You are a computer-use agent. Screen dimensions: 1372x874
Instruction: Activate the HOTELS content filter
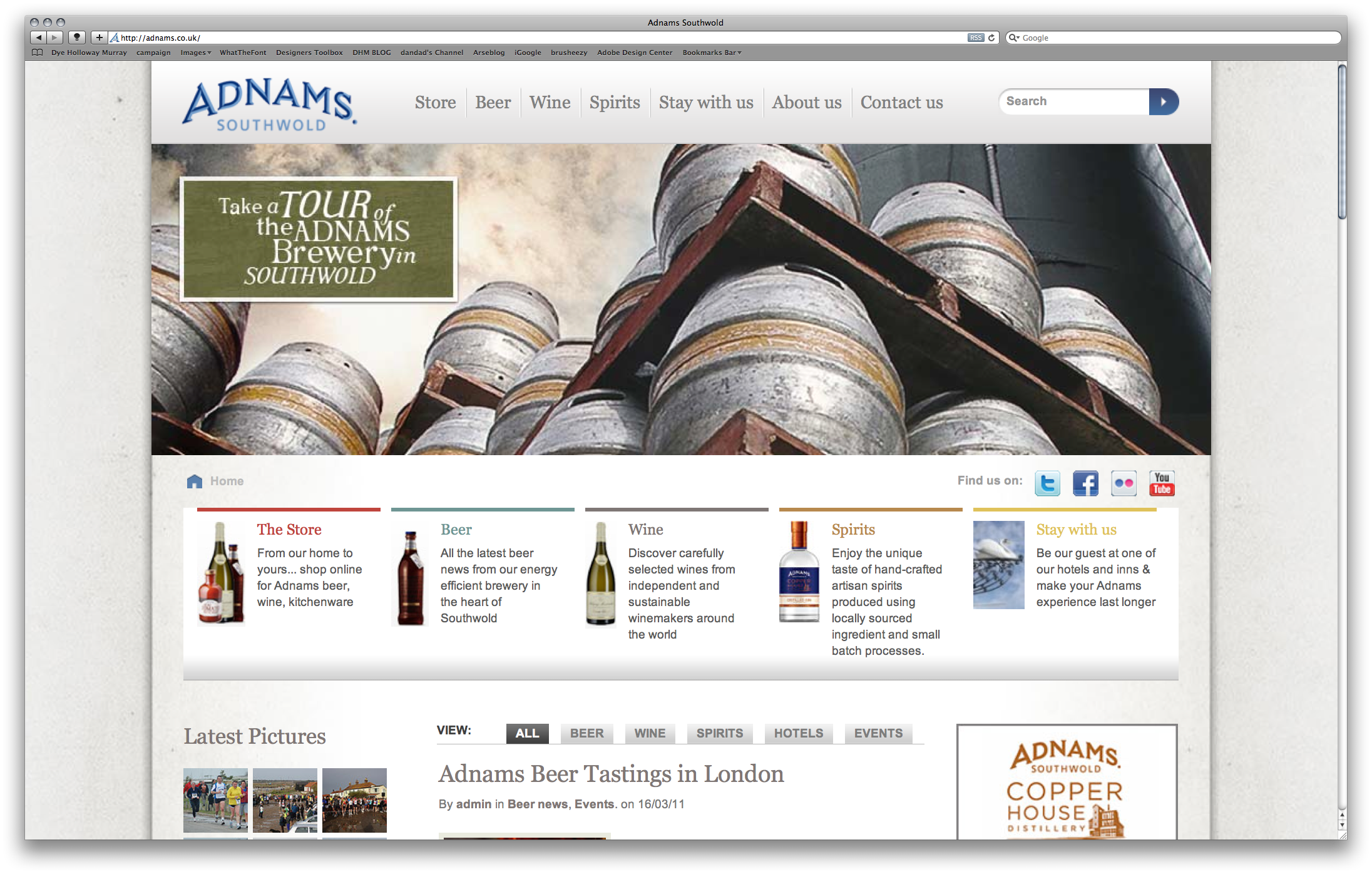coord(798,733)
